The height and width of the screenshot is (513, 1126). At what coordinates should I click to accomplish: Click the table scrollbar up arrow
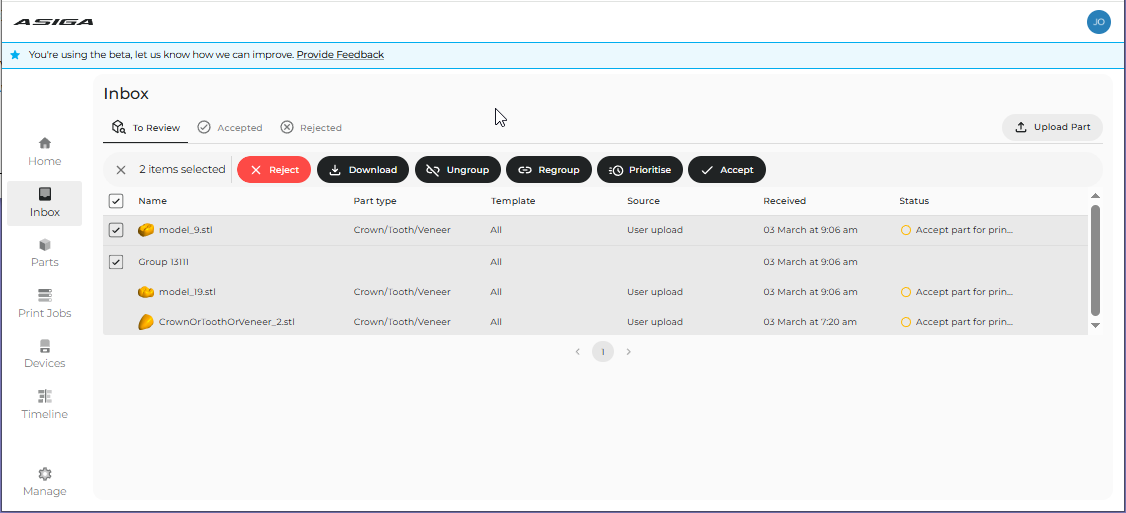coord(1095,195)
